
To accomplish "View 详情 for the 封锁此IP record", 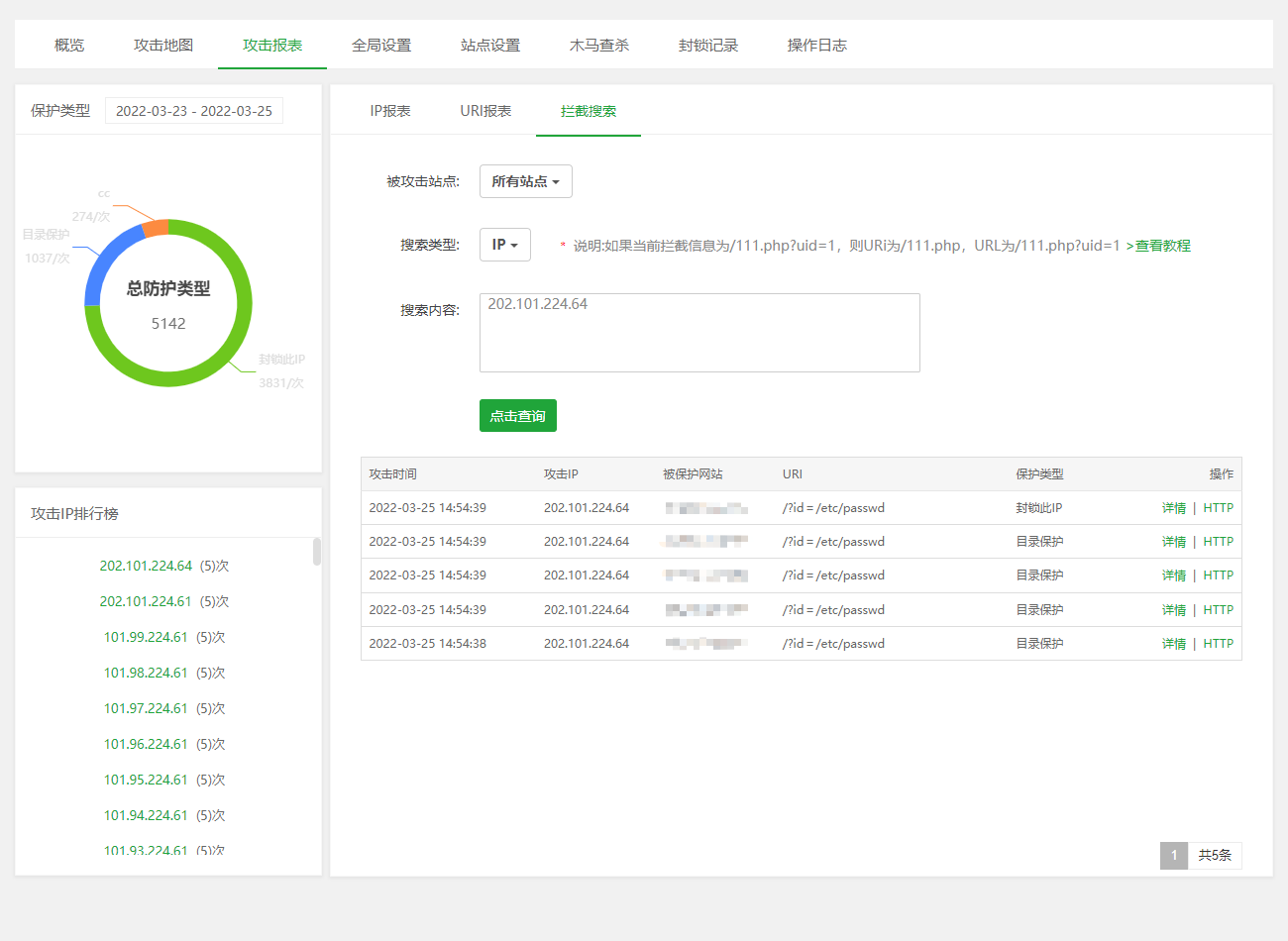I will [1173, 508].
